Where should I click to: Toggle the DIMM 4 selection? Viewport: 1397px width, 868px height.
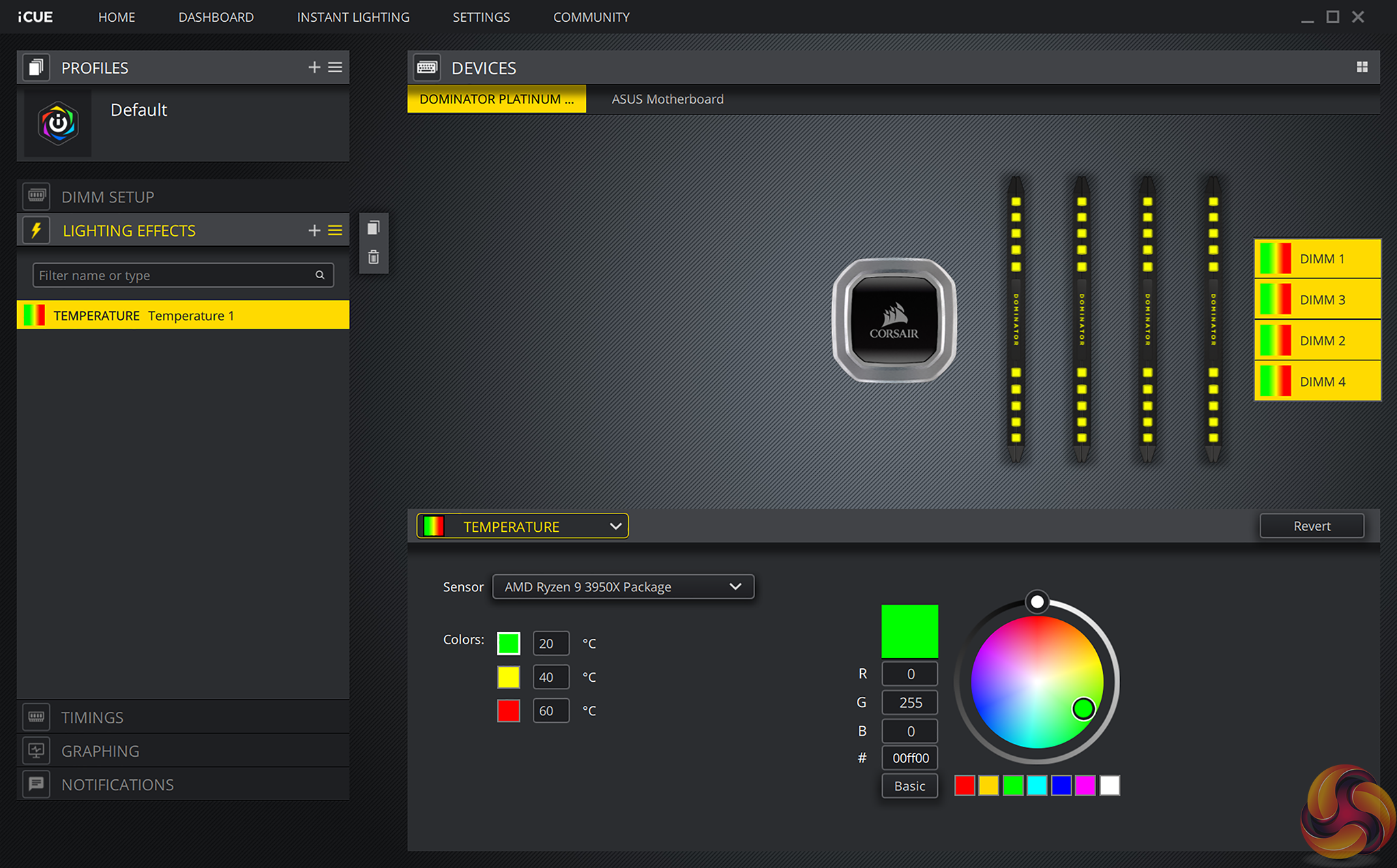click(1317, 382)
